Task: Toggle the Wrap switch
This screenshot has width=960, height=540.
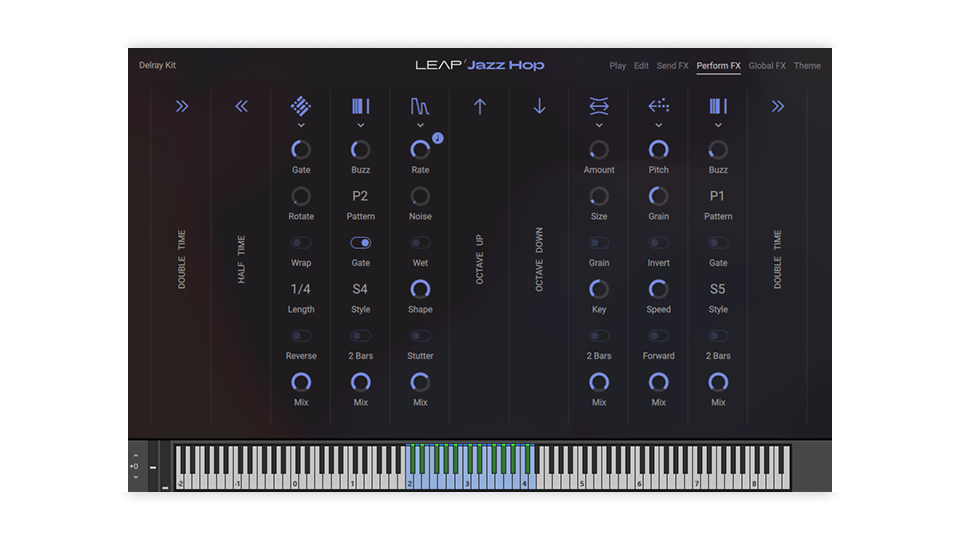Action: [x=301, y=243]
